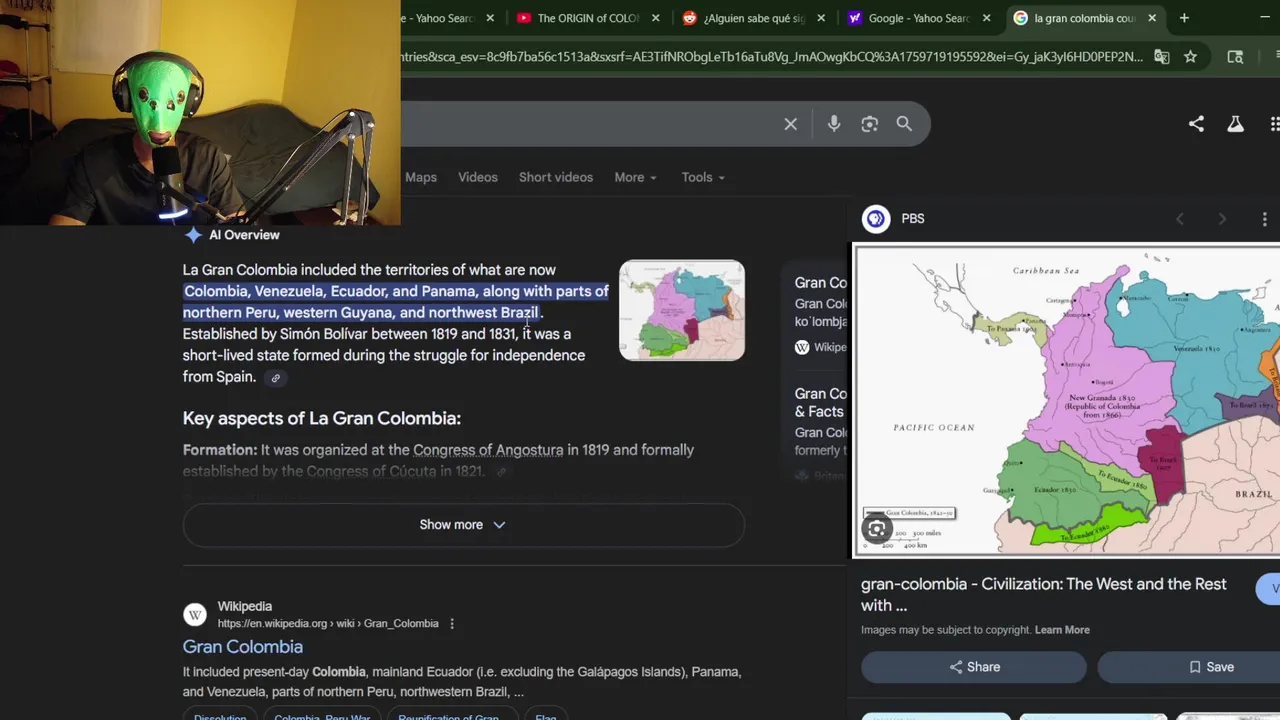Click the 'PBS' source name text

913,218
